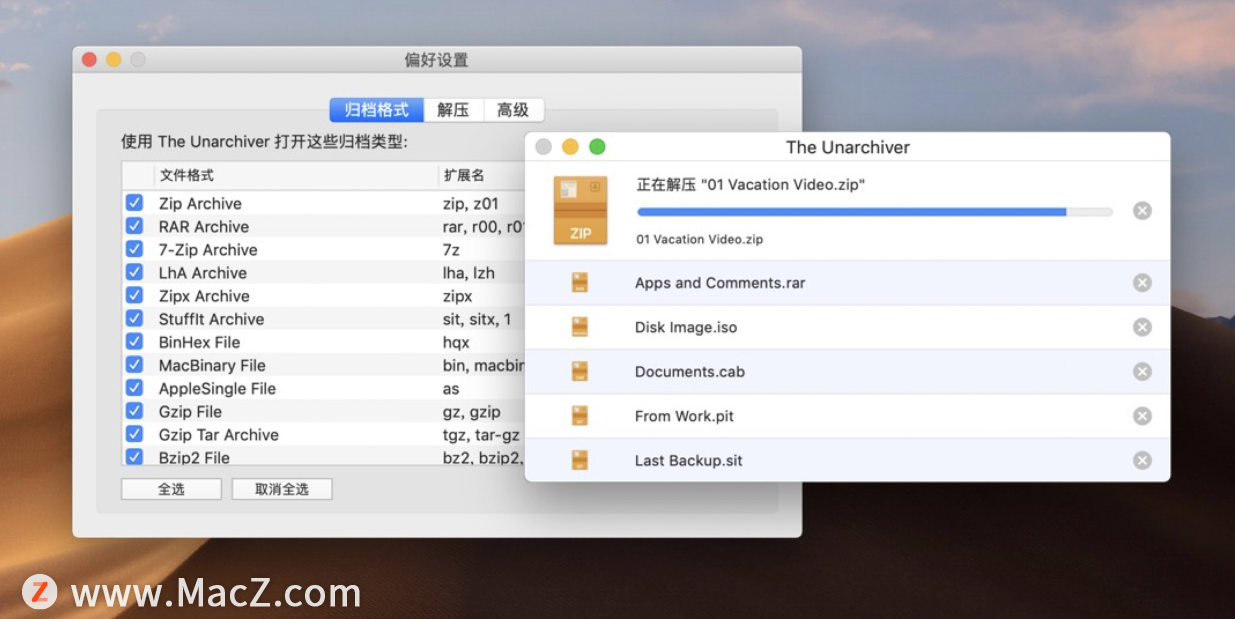Viewport: 1235px width, 619px height.
Task: Remove From Work.pit from the queue
Action: pyautogui.click(x=1142, y=416)
